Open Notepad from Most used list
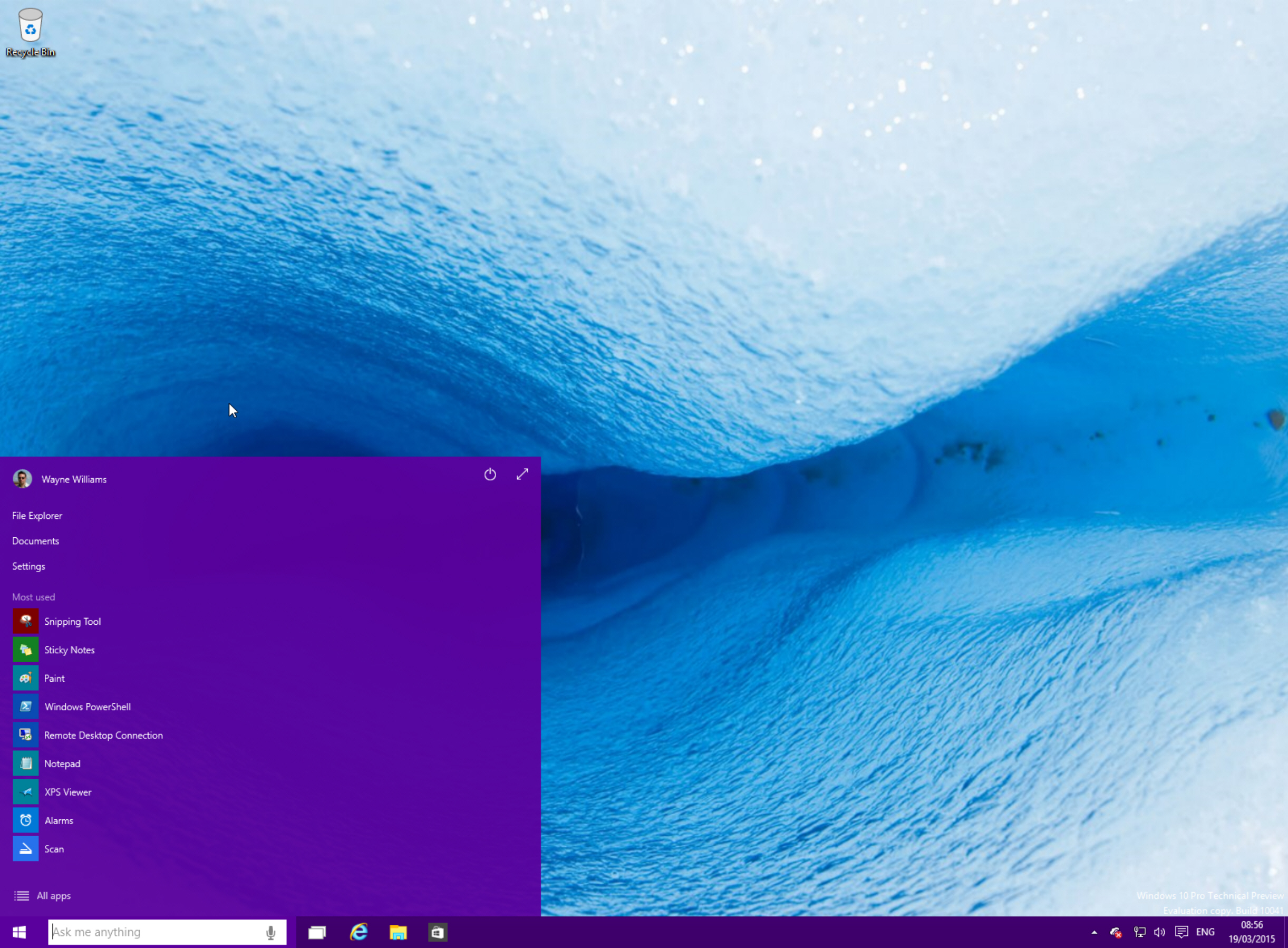 pyautogui.click(x=62, y=763)
